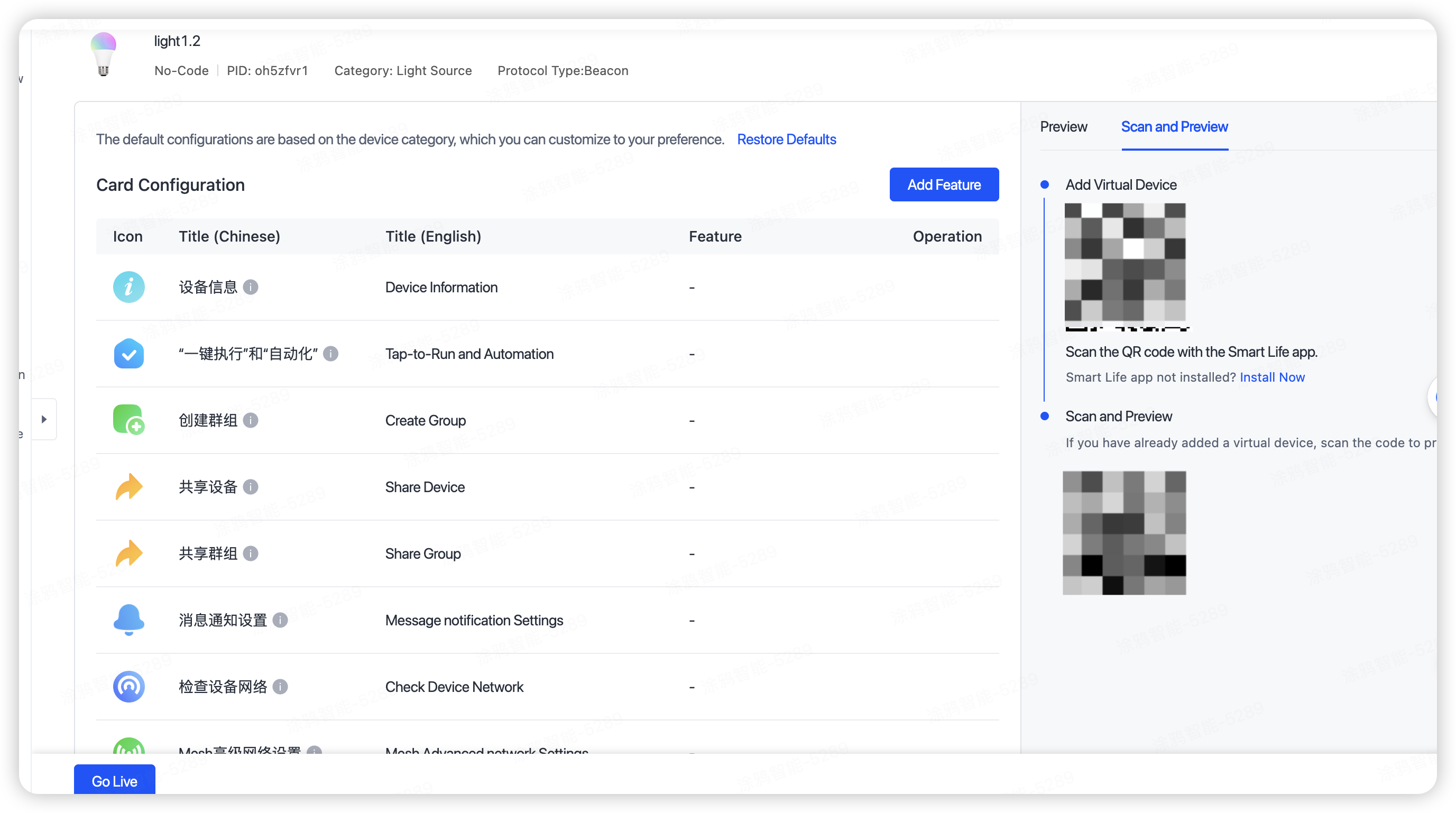Click the 共享设备 Chinese title
Image resolution: width=1456 pixels, height=813 pixels.
point(208,487)
